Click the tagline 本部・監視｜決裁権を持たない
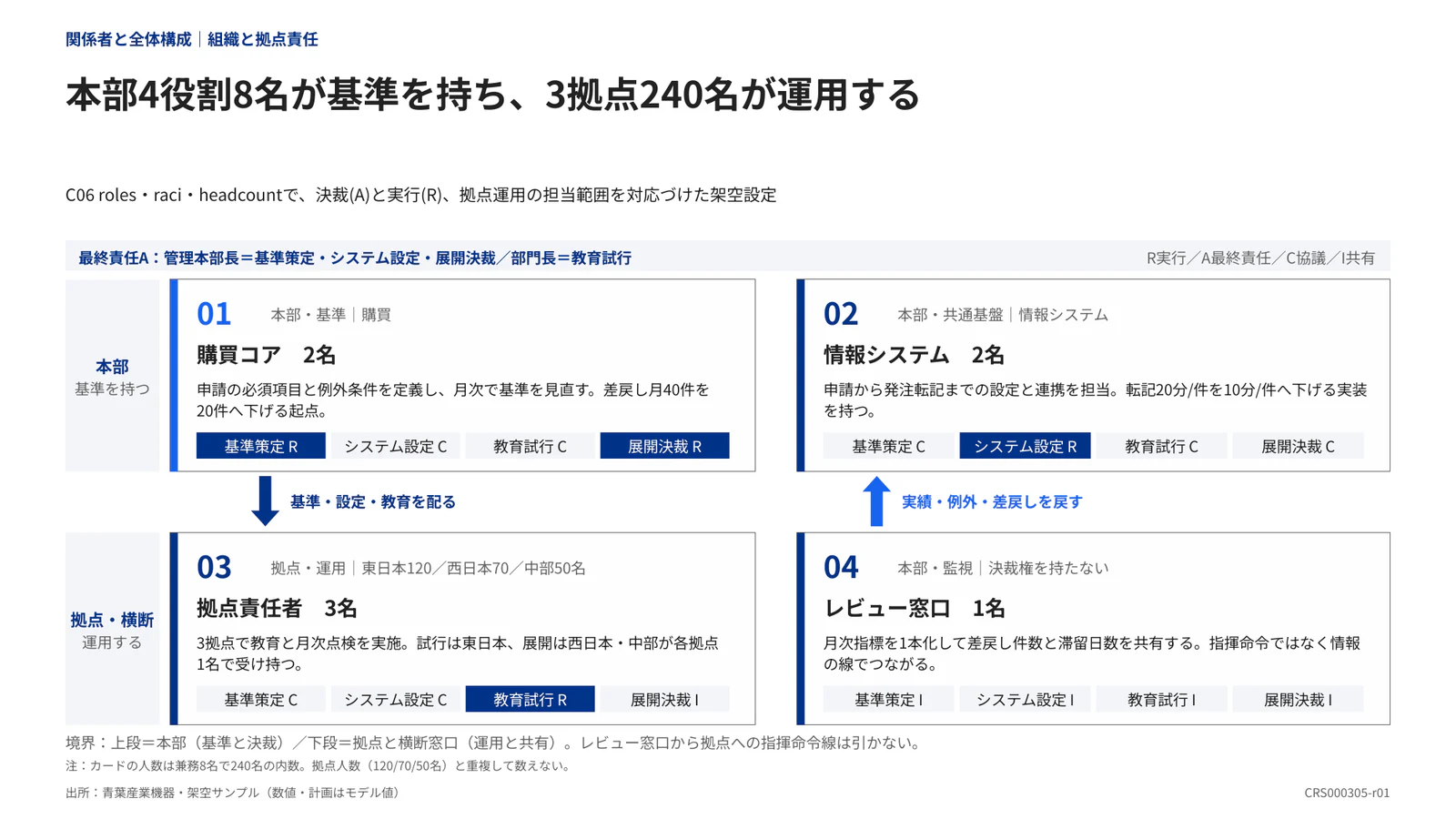 click(1003, 568)
